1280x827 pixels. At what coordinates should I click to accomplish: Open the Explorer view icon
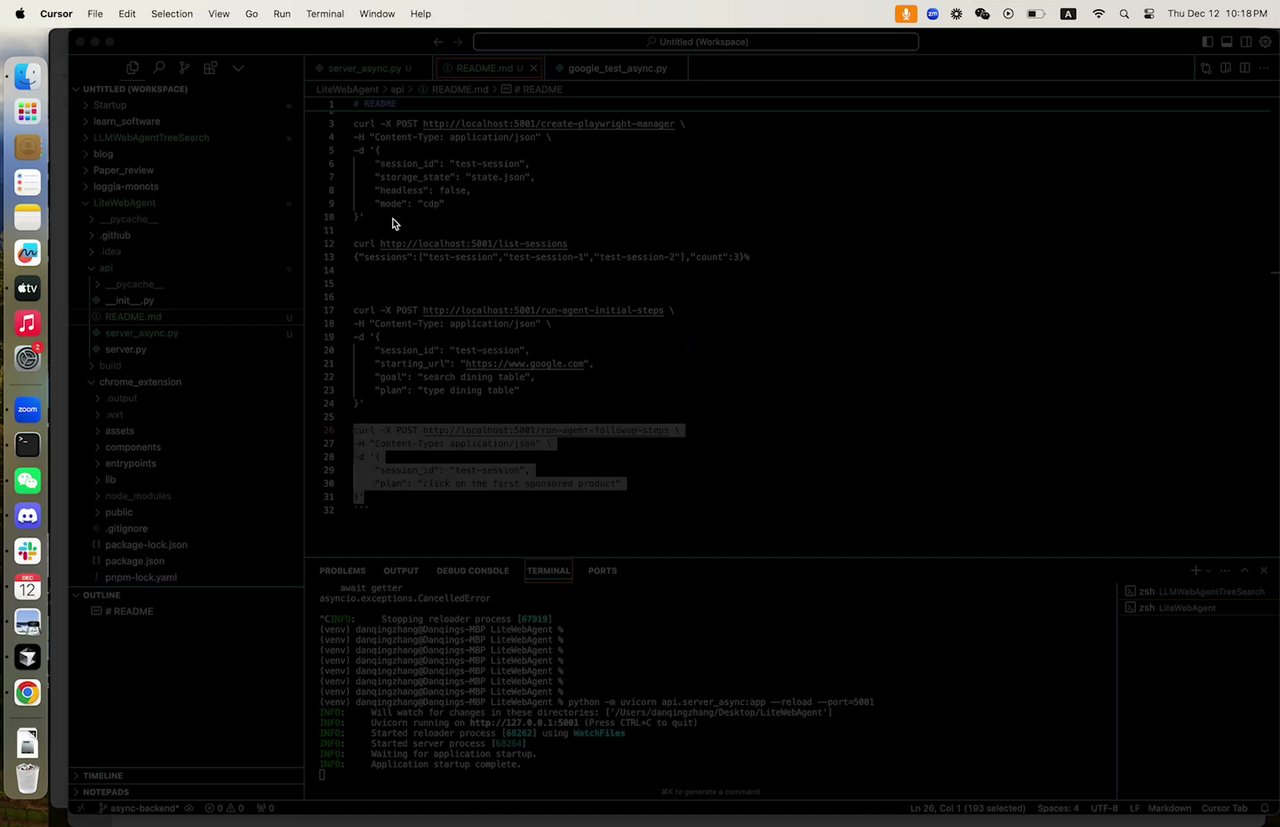[132, 68]
